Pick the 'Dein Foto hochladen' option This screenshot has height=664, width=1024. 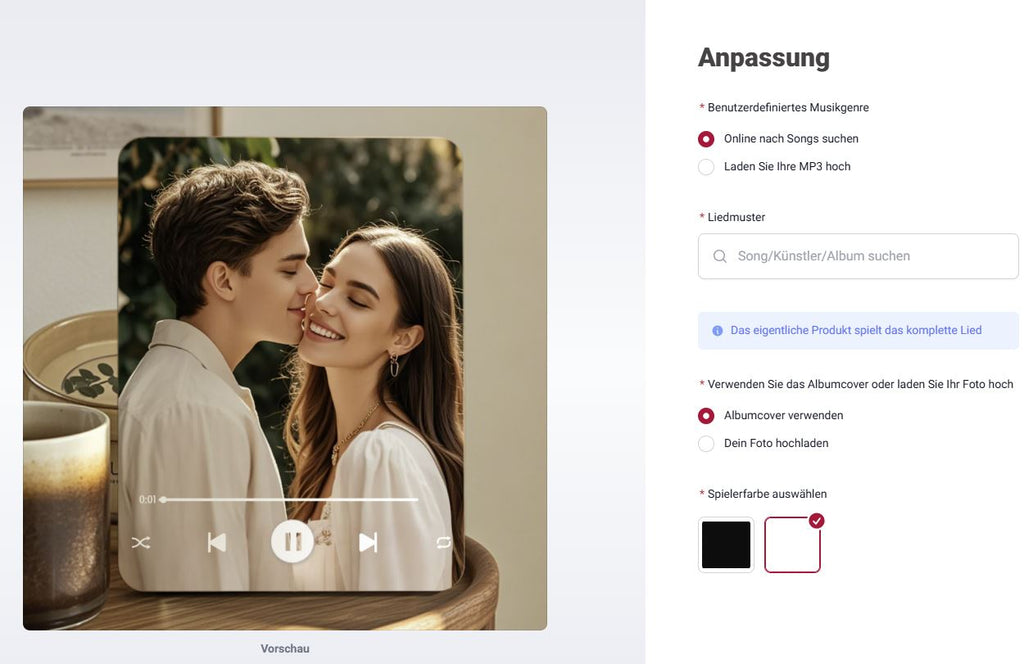pyautogui.click(x=706, y=443)
